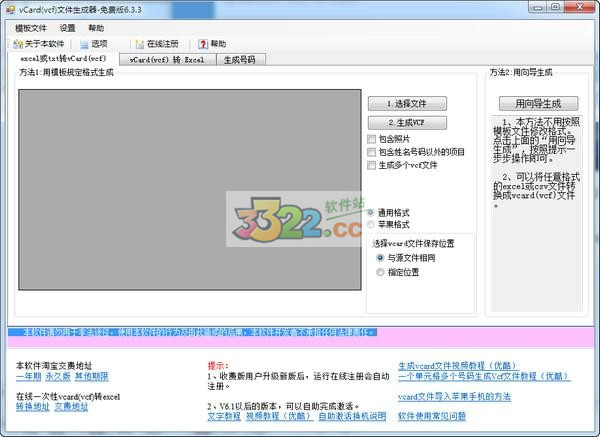Open 选项 from the toolbar
600x437 pixels.
[x=94, y=44]
